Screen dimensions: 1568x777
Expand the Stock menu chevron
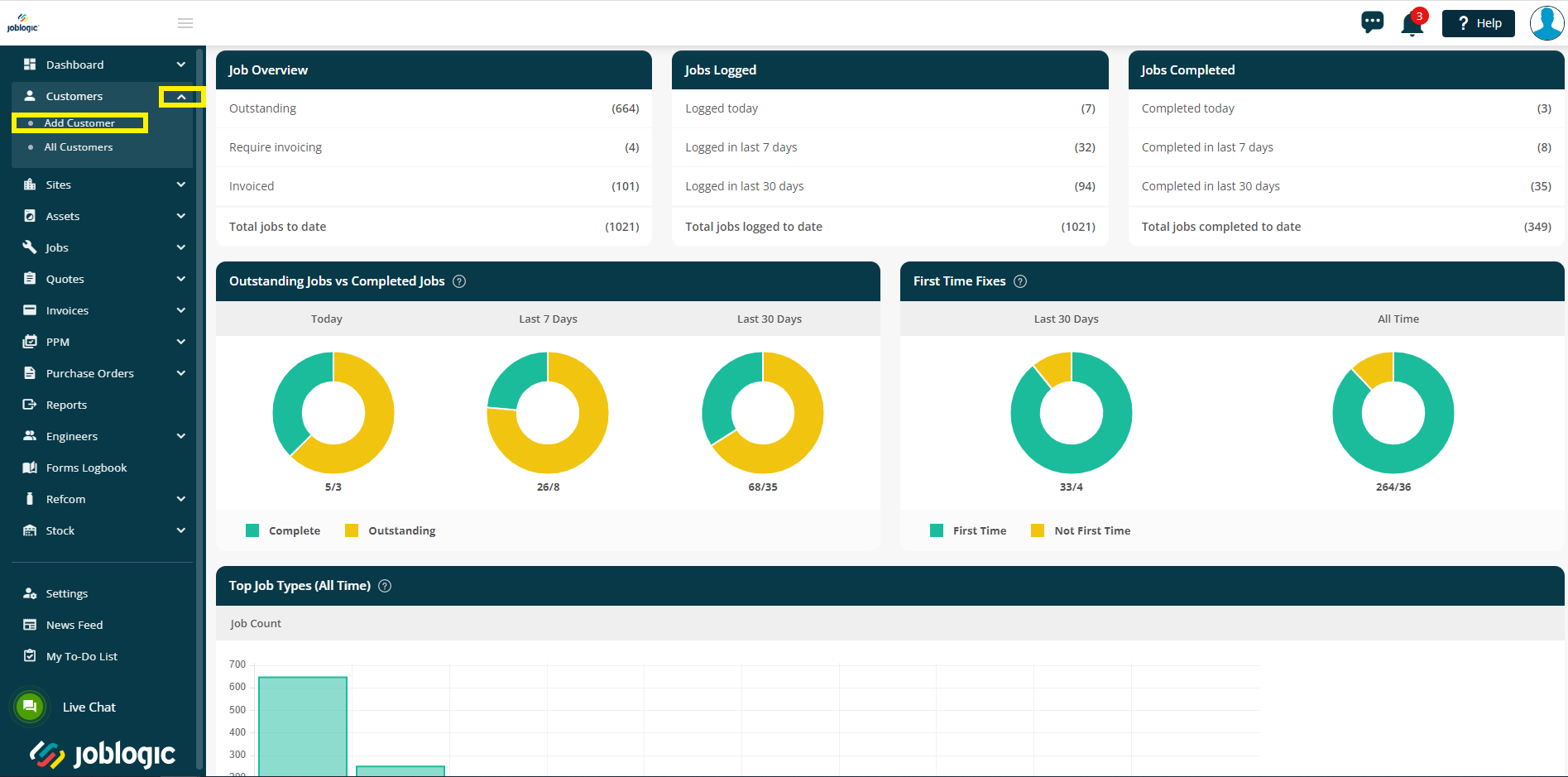181,530
